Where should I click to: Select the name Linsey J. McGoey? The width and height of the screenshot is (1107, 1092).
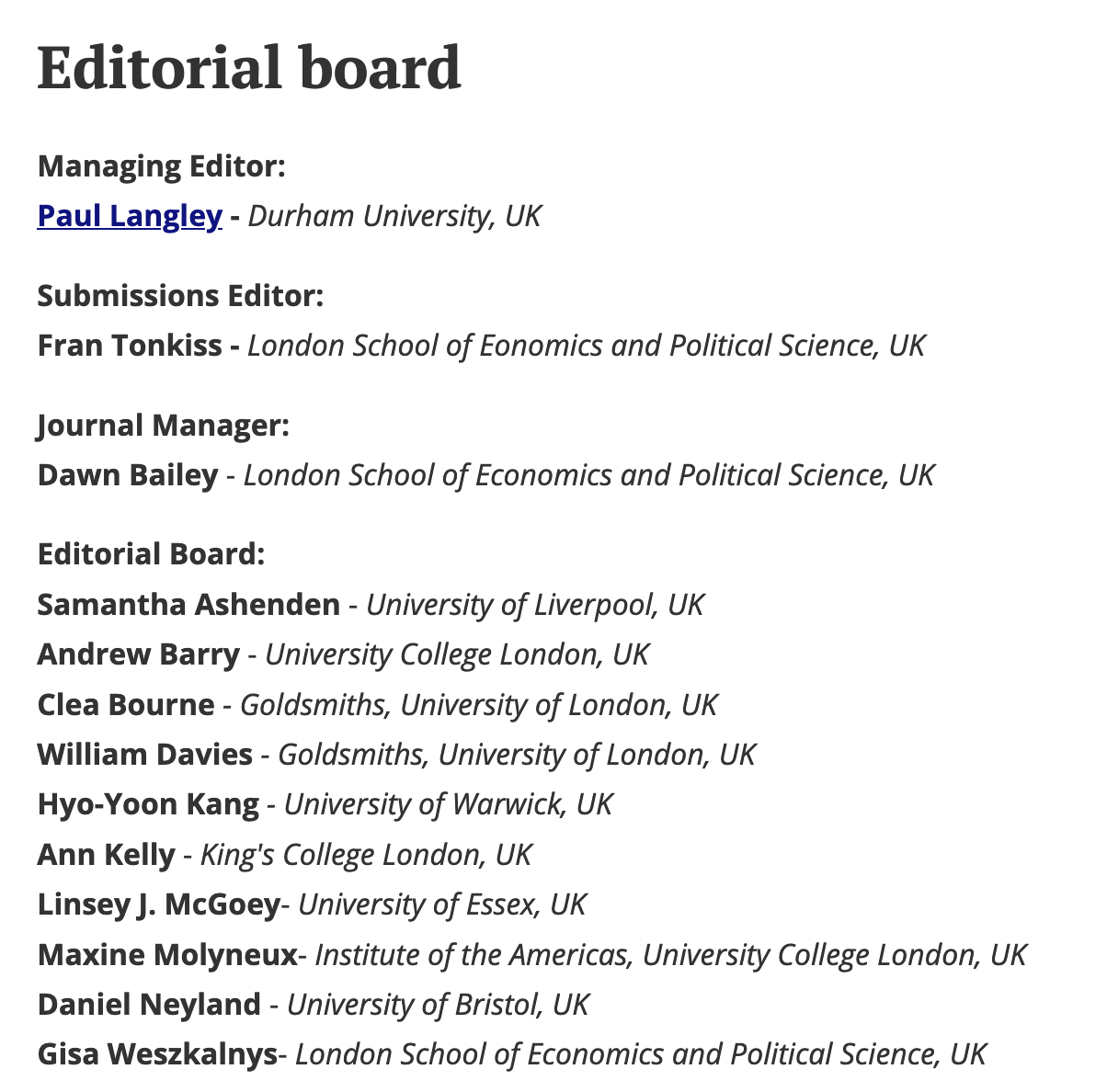click(158, 904)
